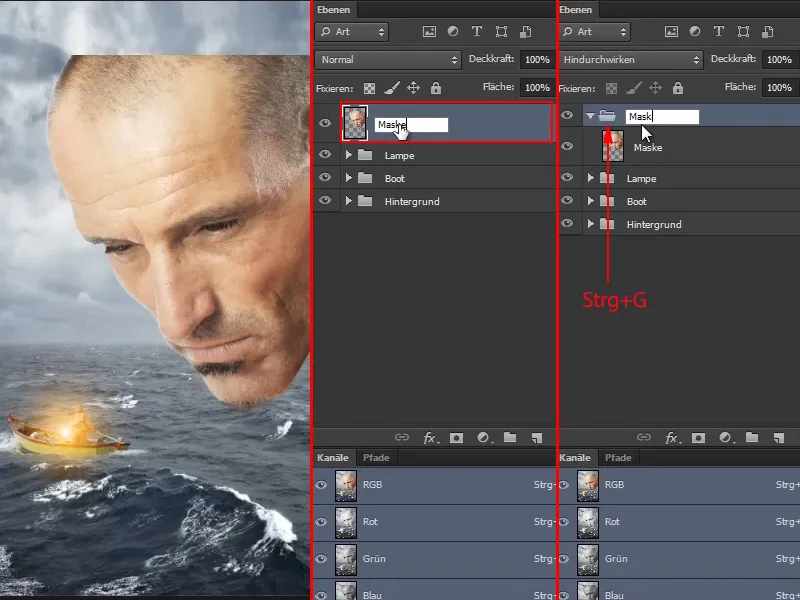Switch to Kanäle tab in right panel

coord(575,458)
